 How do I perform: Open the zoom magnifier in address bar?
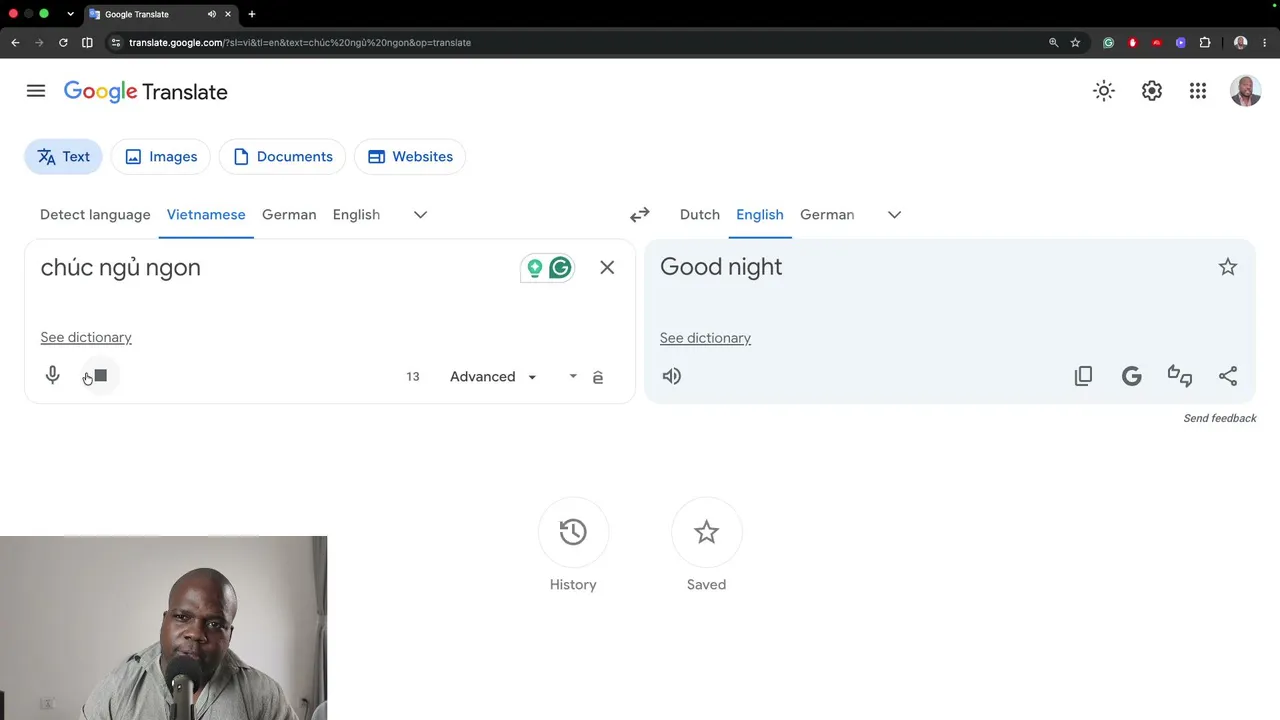tap(1053, 43)
